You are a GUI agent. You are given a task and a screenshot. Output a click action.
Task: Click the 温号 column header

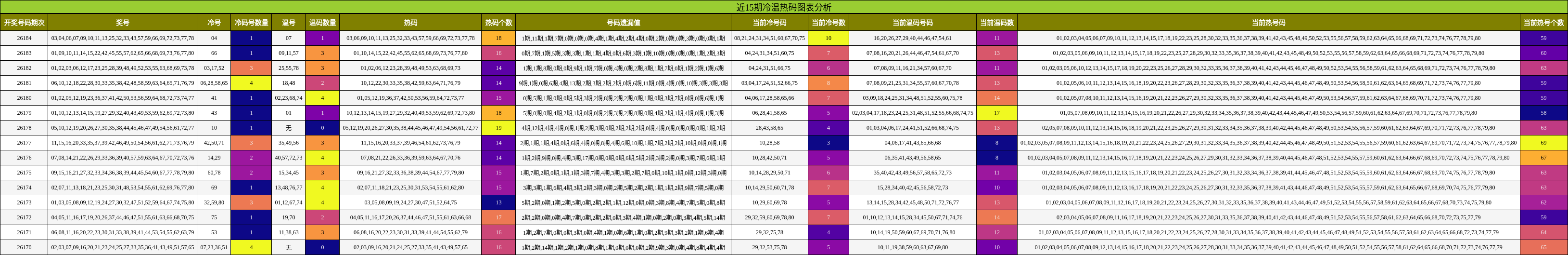point(289,23)
